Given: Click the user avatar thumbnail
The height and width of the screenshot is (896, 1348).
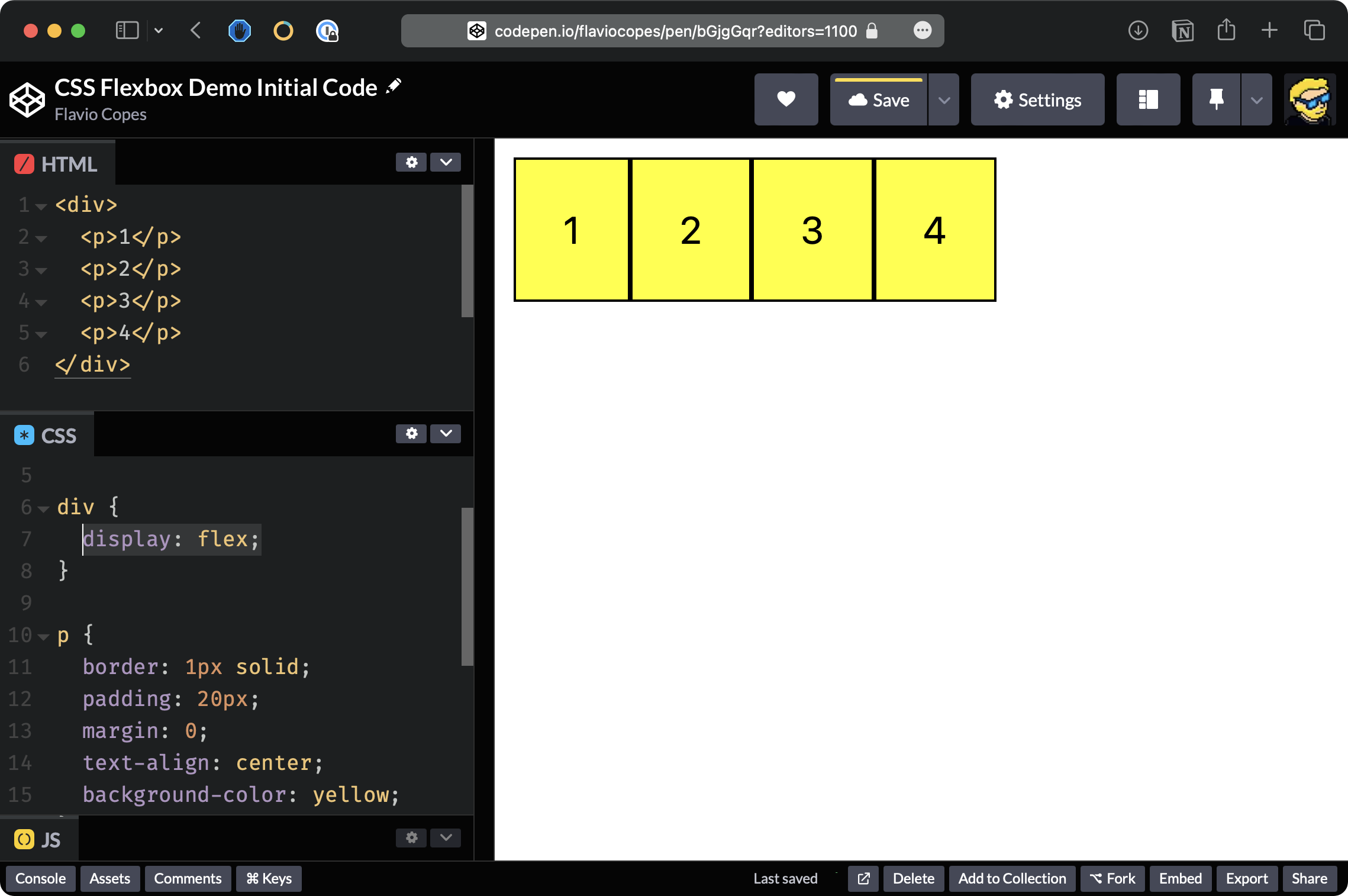Looking at the screenshot, I should (x=1310, y=99).
